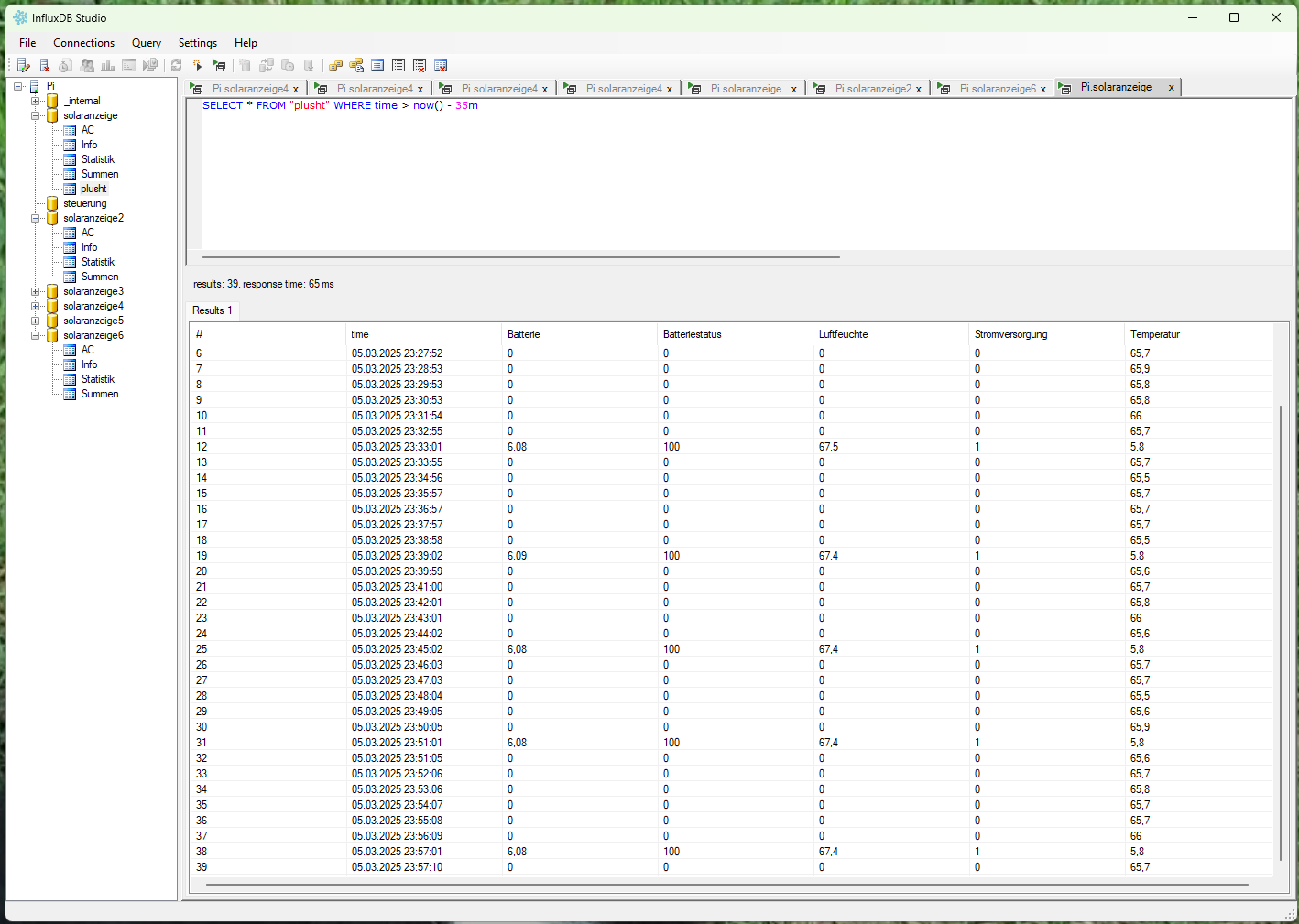This screenshot has height=924, width=1299.
Task: Select the steuerung database cylinder icon
Action: [x=52, y=203]
